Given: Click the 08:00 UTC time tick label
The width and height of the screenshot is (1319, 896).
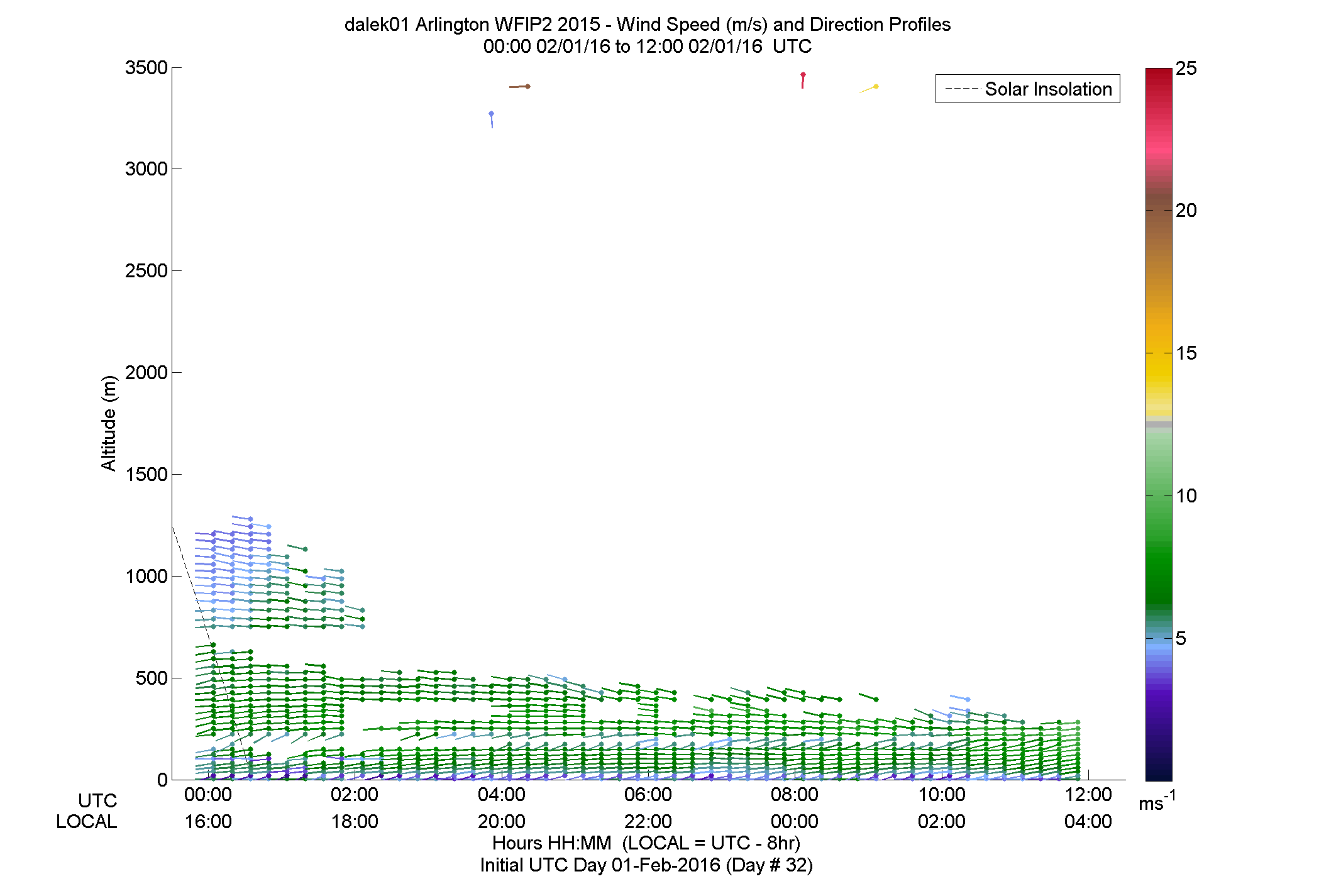Looking at the screenshot, I should pyautogui.click(x=795, y=795).
